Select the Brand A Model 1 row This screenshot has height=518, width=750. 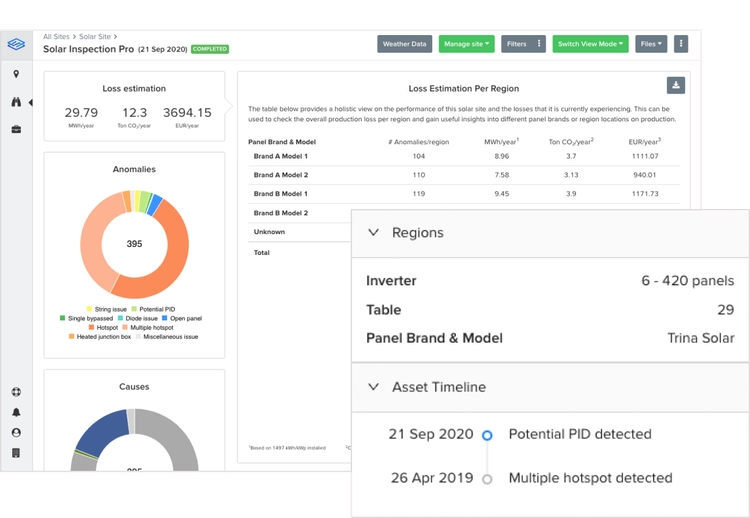463,156
